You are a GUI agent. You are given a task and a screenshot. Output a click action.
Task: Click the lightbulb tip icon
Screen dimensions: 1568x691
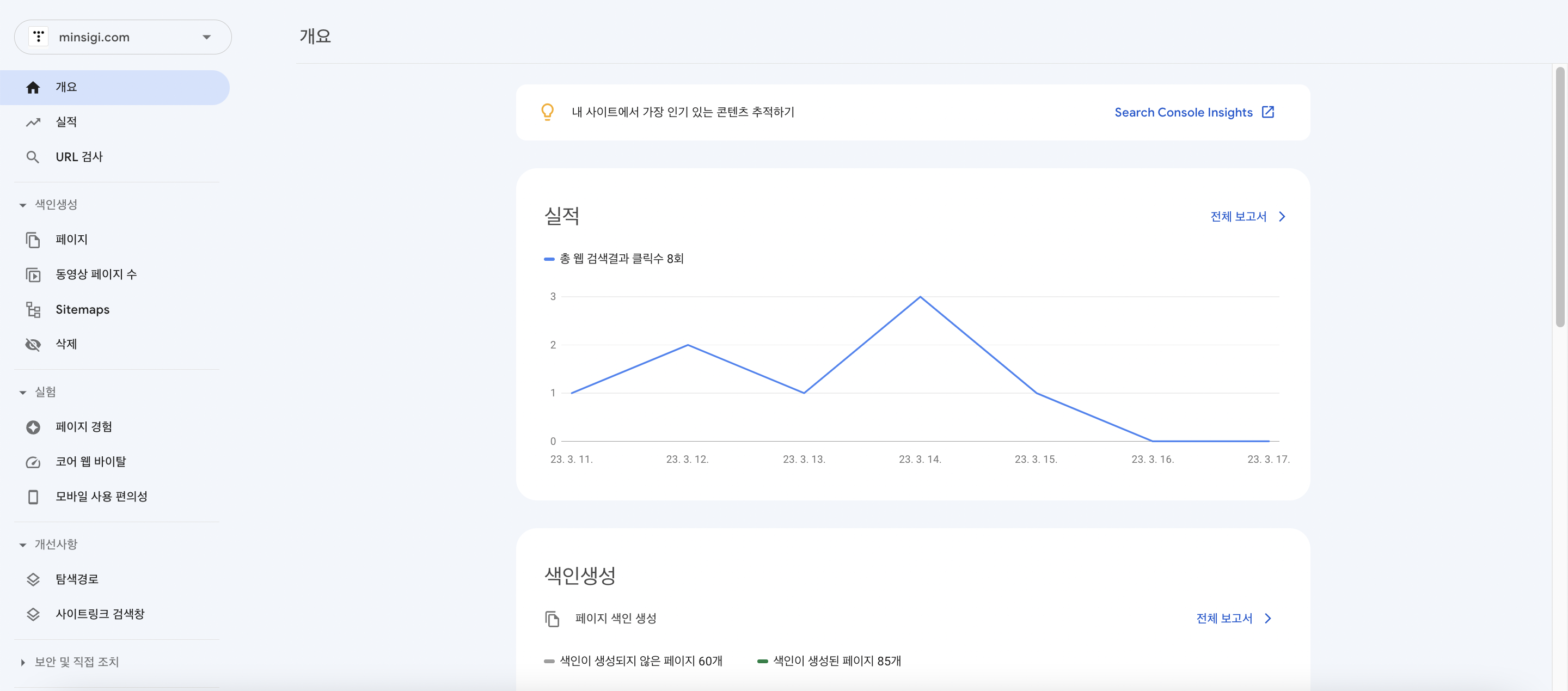pos(547,112)
